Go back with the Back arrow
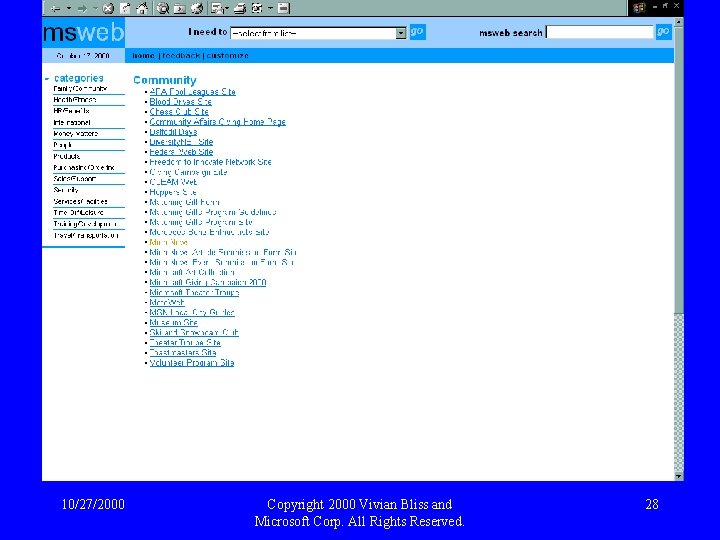 (x=56, y=8)
